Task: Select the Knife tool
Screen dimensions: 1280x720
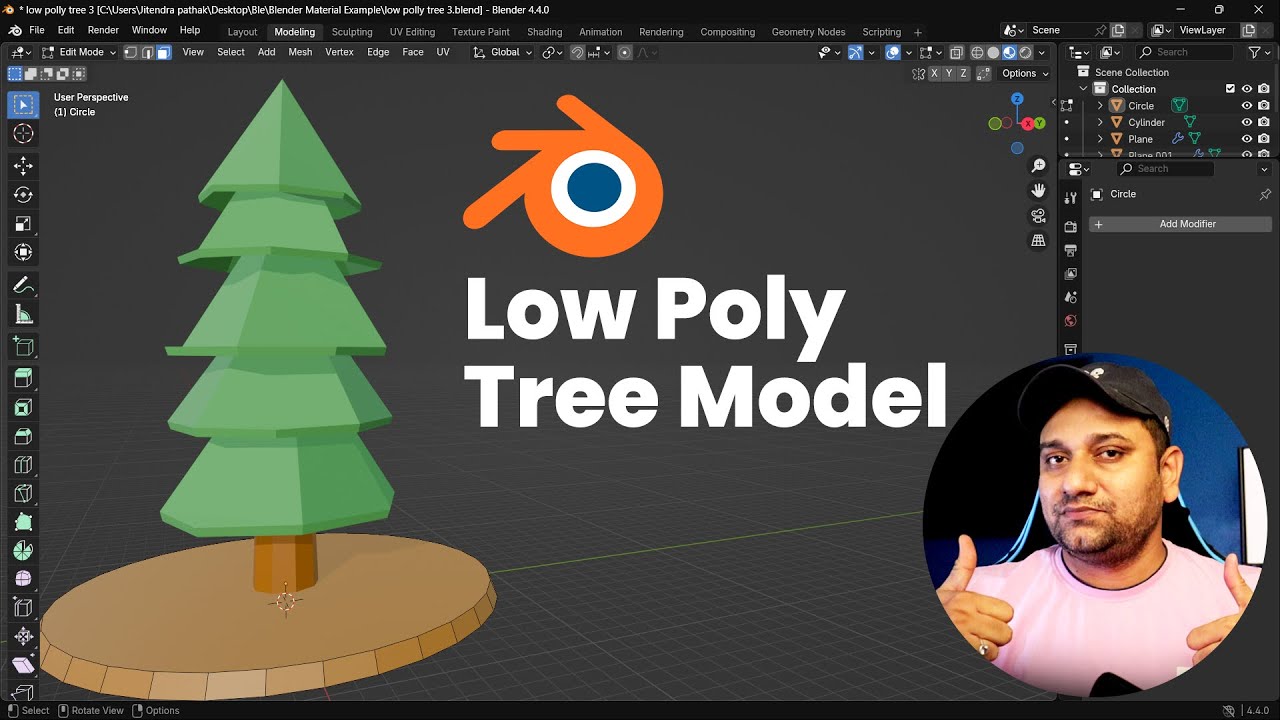Action: tap(23, 494)
